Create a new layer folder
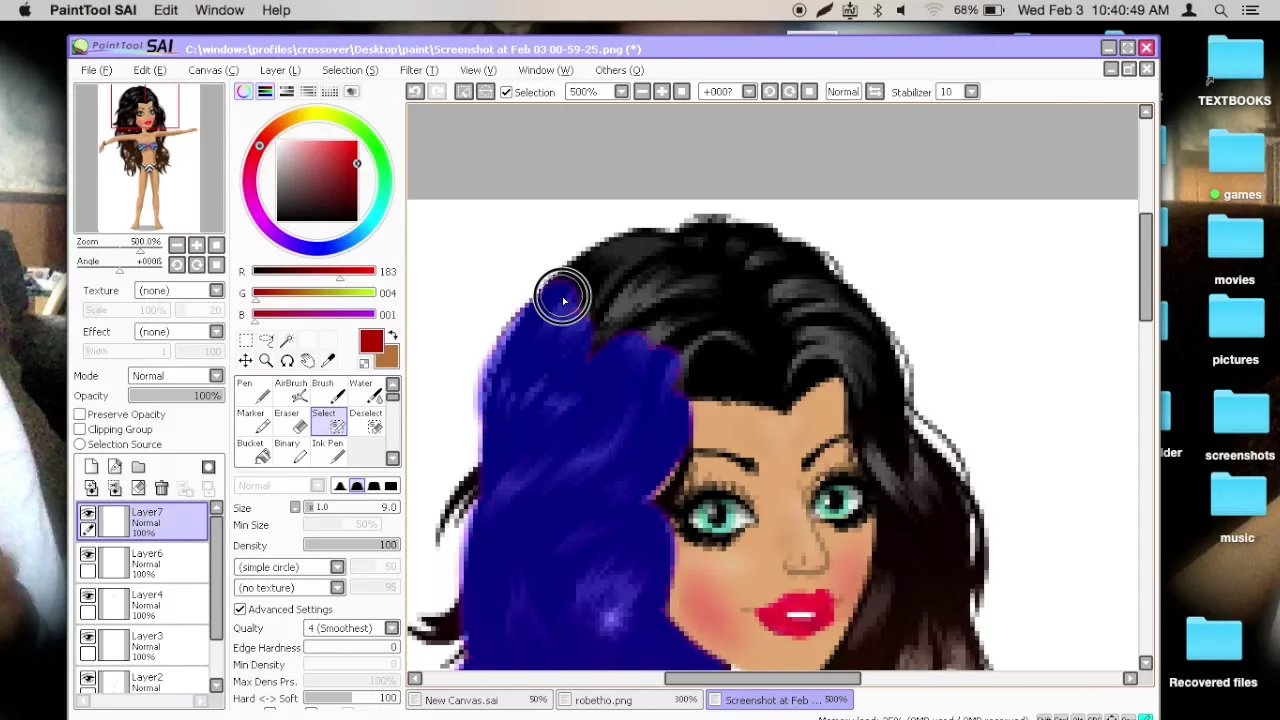Screen dimensions: 1280x720 [138, 467]
